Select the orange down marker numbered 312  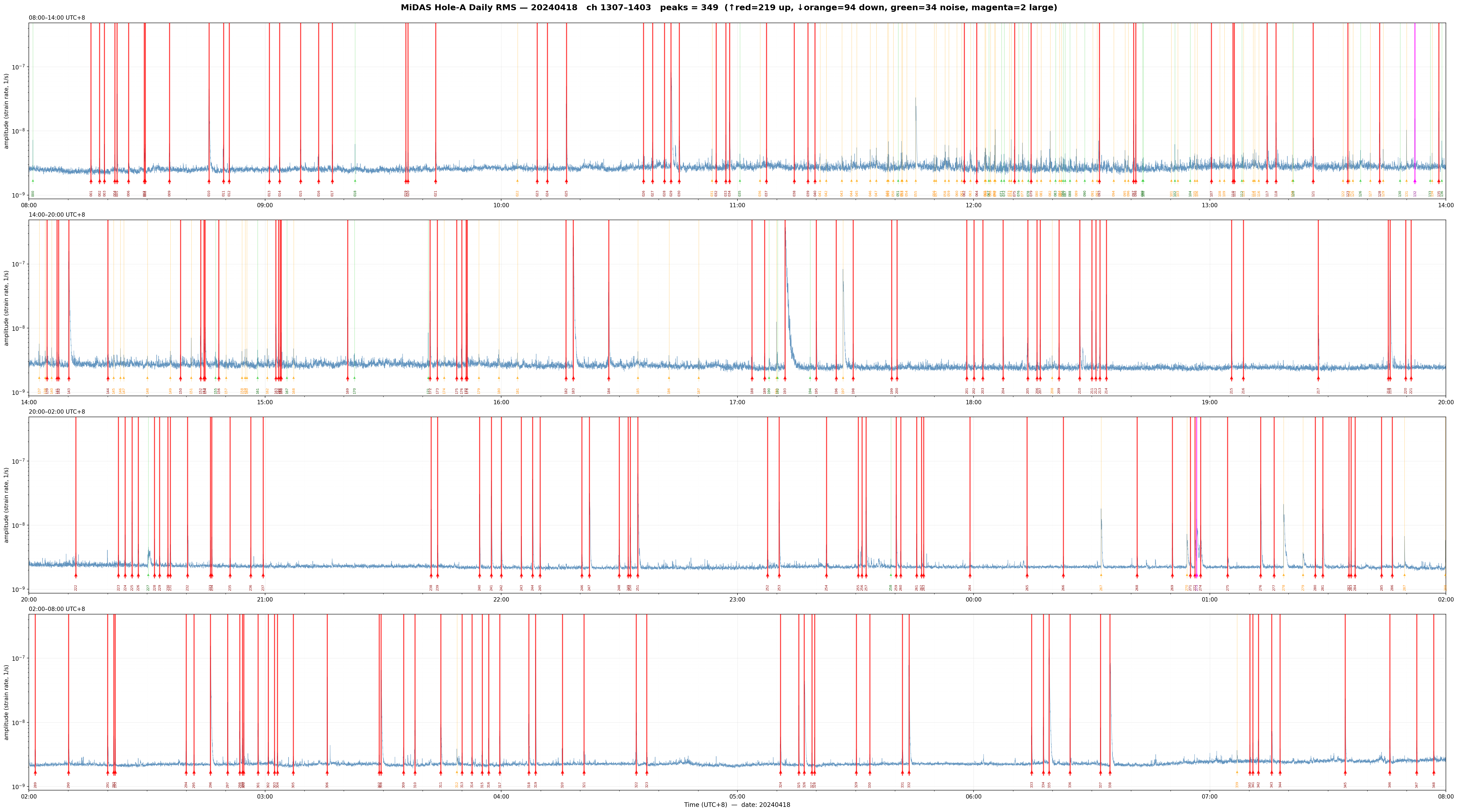pyautogui.click(x=457, y=772)
